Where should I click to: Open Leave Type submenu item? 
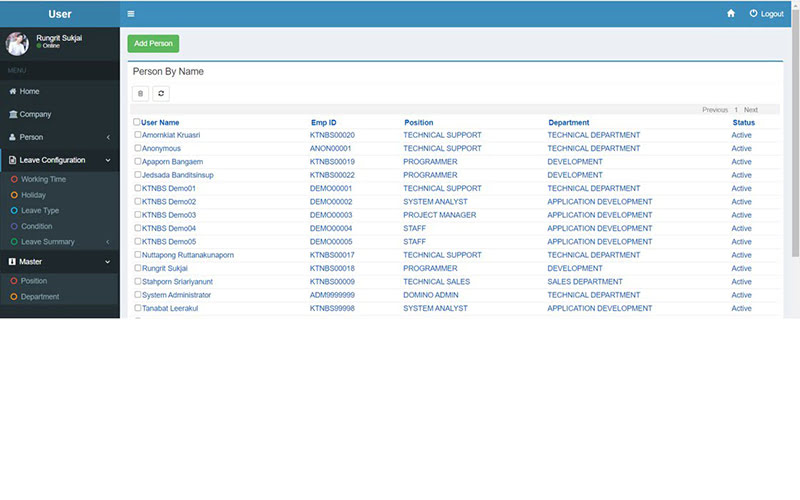click(40, 210)
